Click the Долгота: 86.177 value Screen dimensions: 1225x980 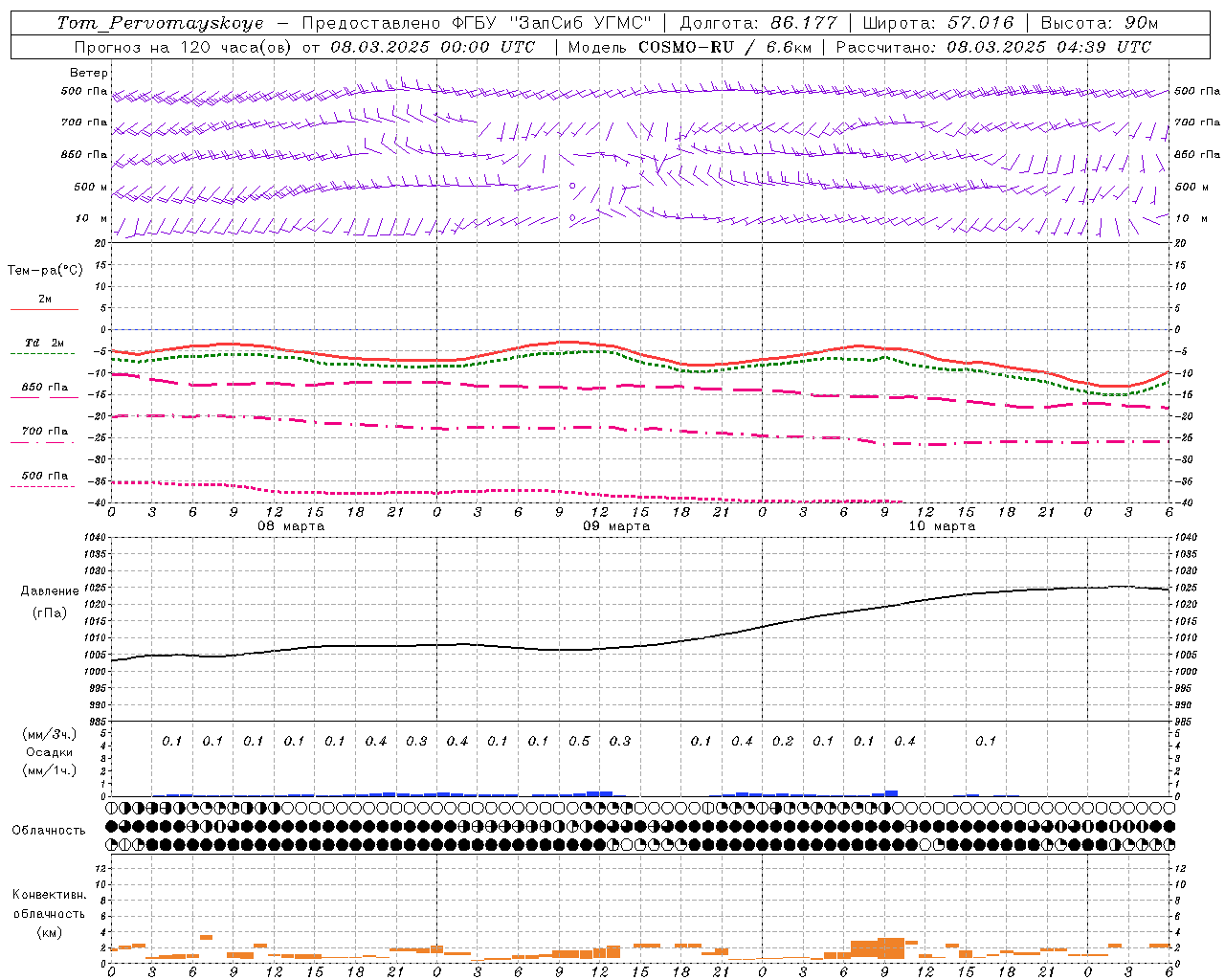click(x=758, y=23)
